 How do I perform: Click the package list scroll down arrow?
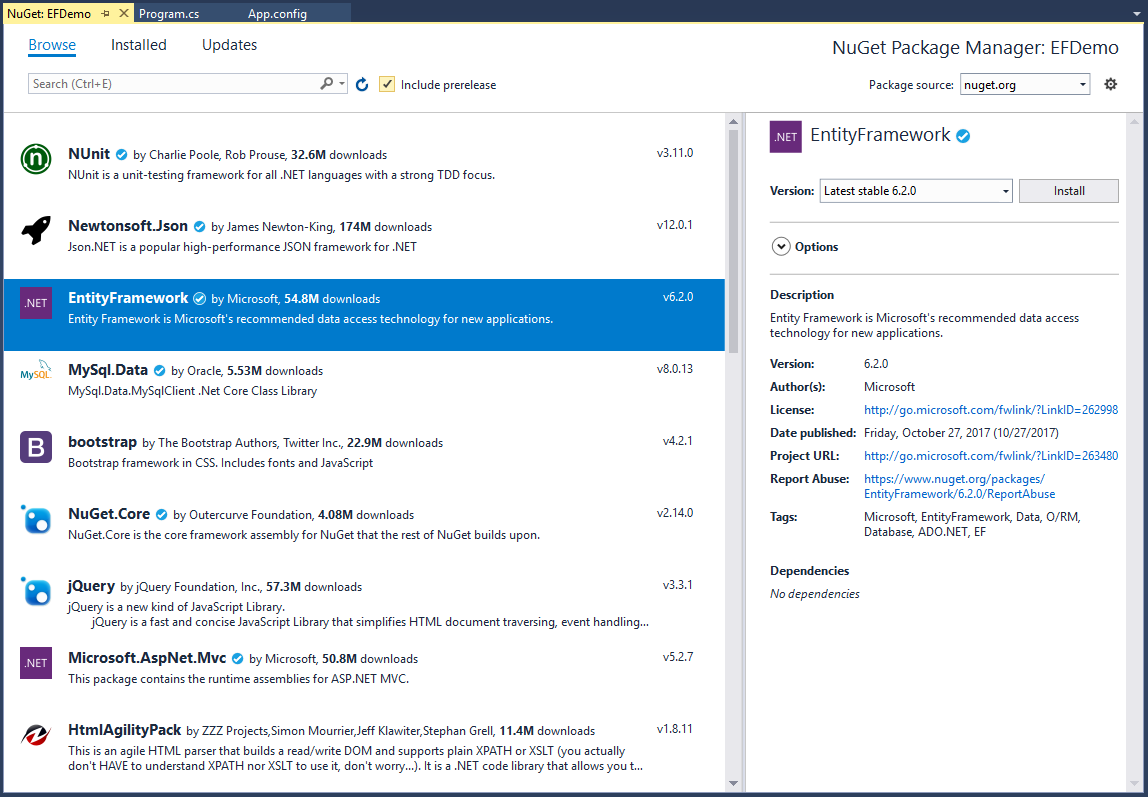tap(734, 783)
